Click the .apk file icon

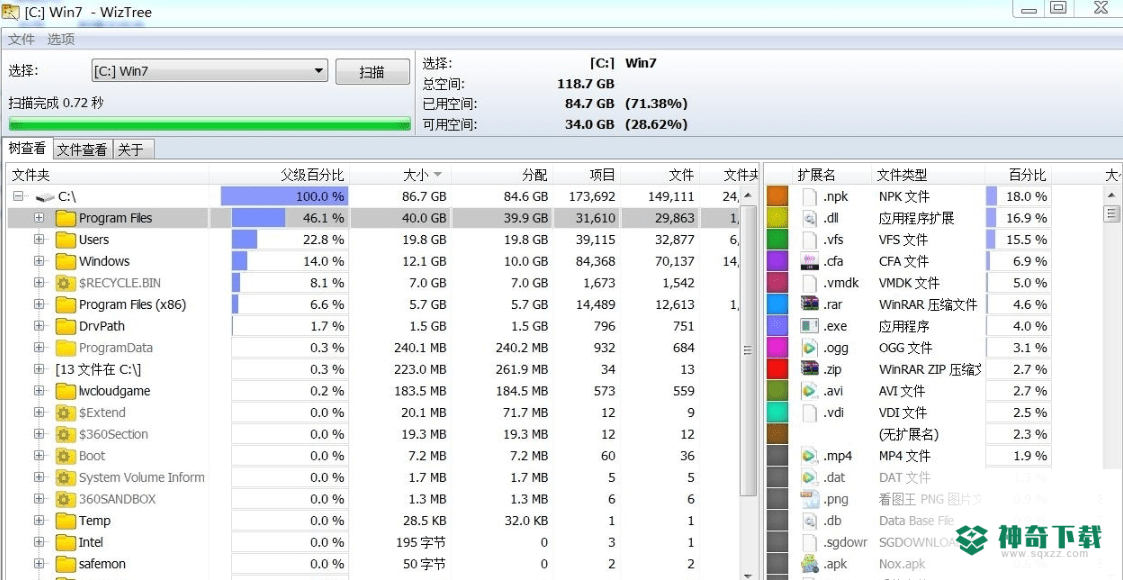pos(809,564)
